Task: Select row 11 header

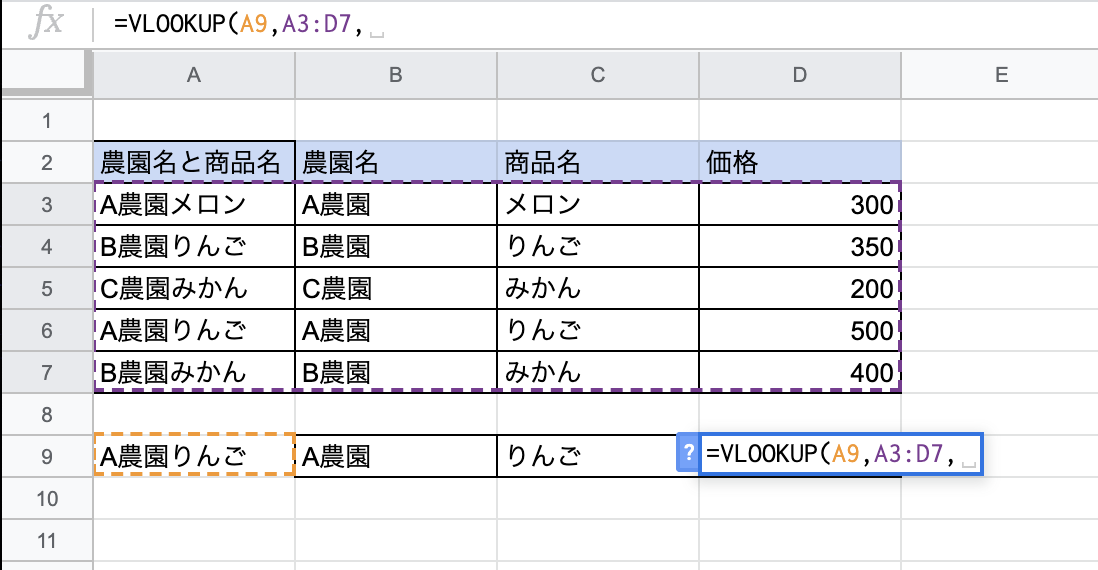Action: [47, 541]
